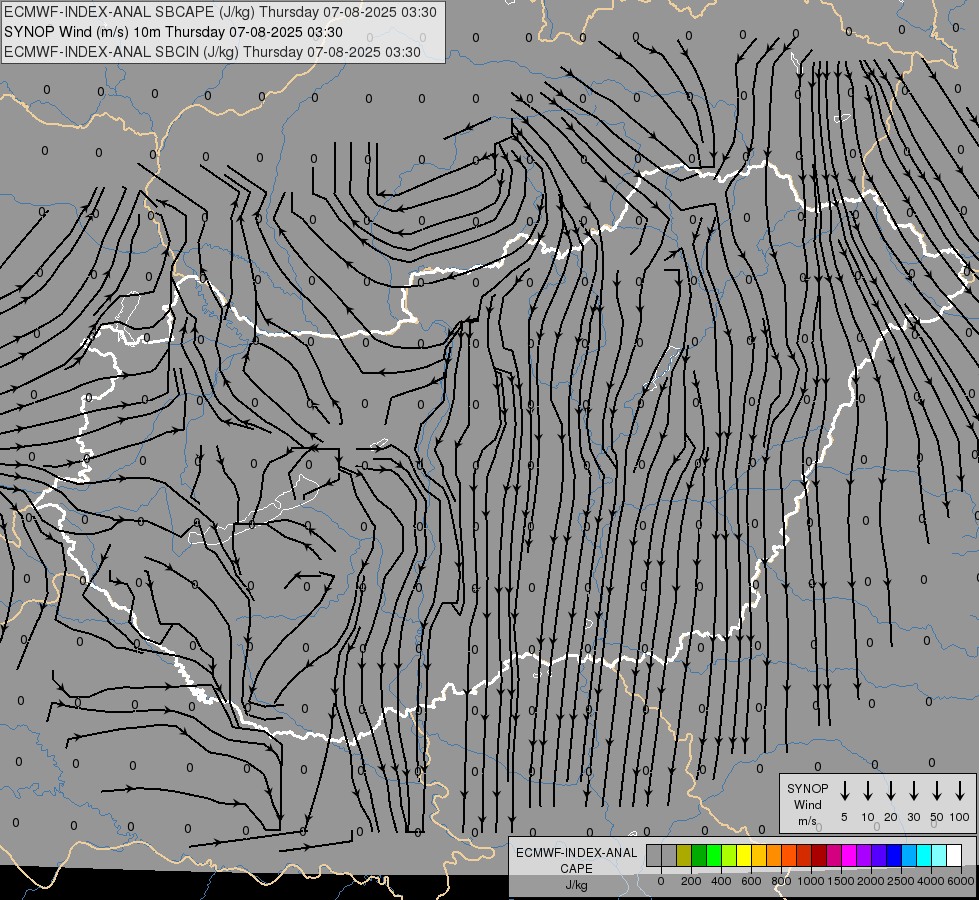Viewport: 979px width, 900px height.
Task: Click the 400 tick label on CAPE scale
Action: coord(721,881)
